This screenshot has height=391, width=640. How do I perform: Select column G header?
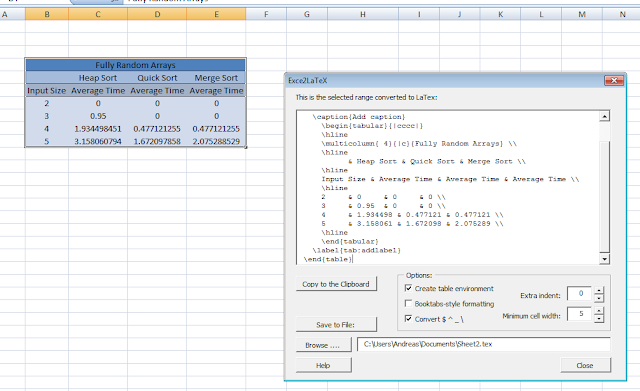point(307,14)
